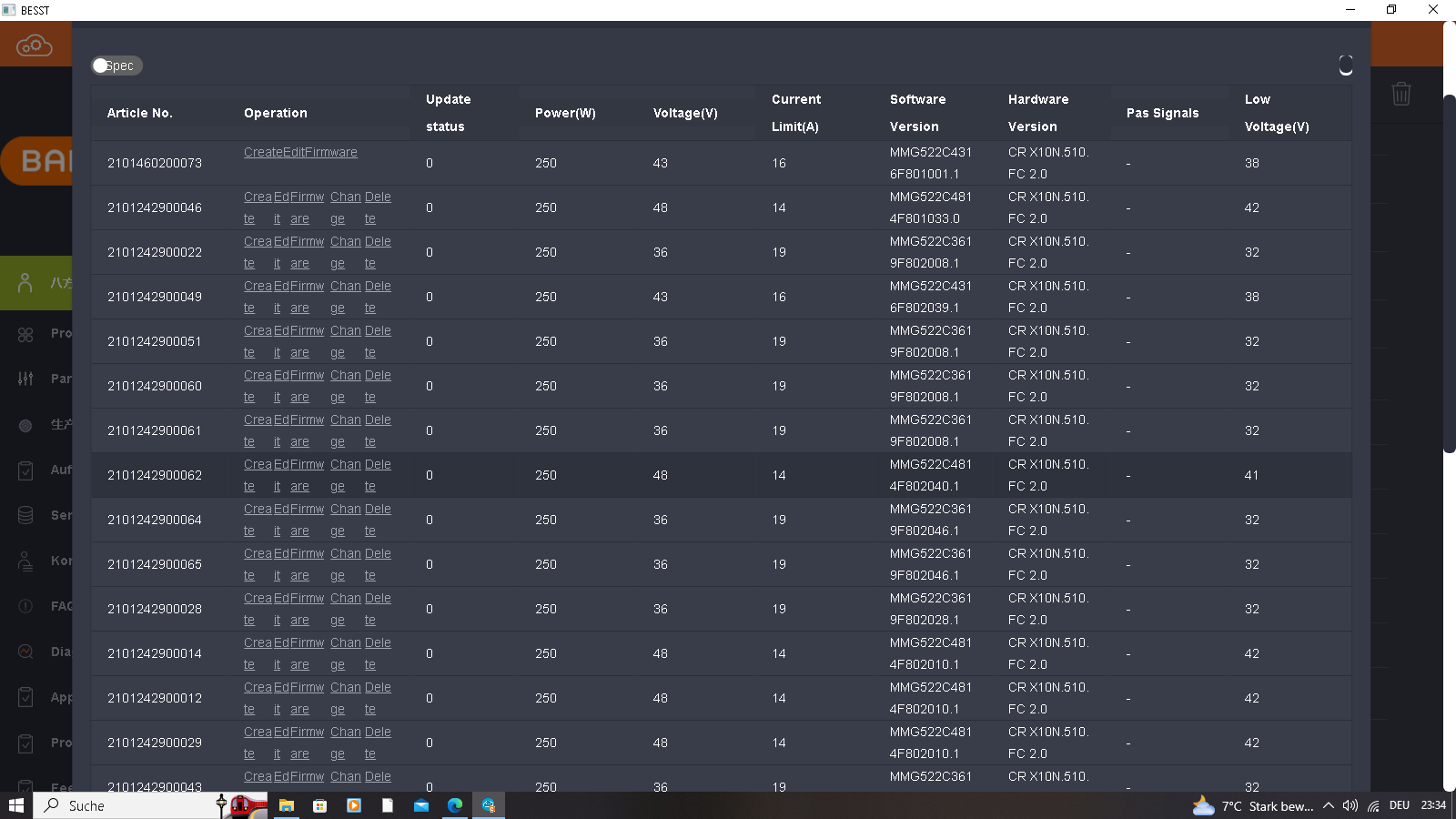
Task: Open the blank document taskbar icon
Action: click(388, 805)
